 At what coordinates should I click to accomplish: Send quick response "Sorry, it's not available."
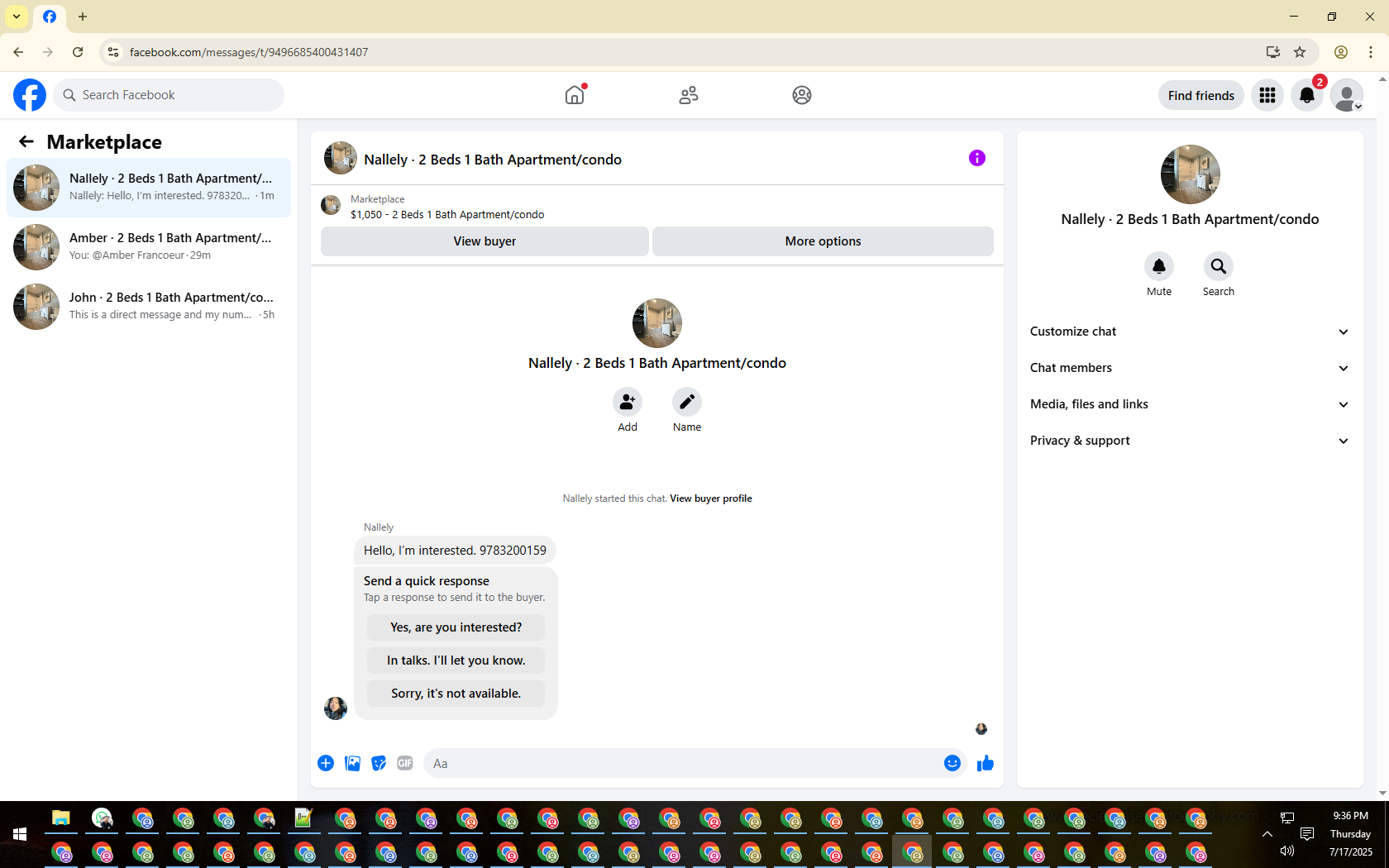tap(456, 694)
